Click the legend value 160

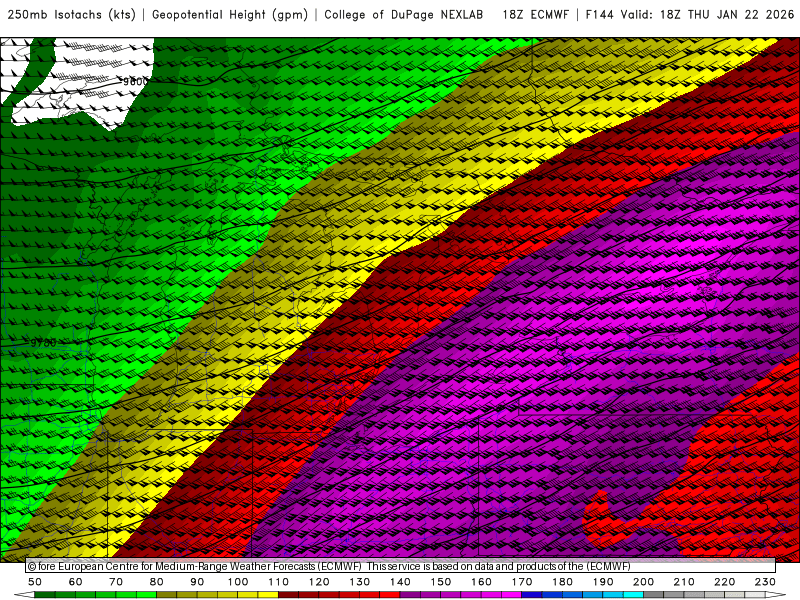click(x=481, y=582)
